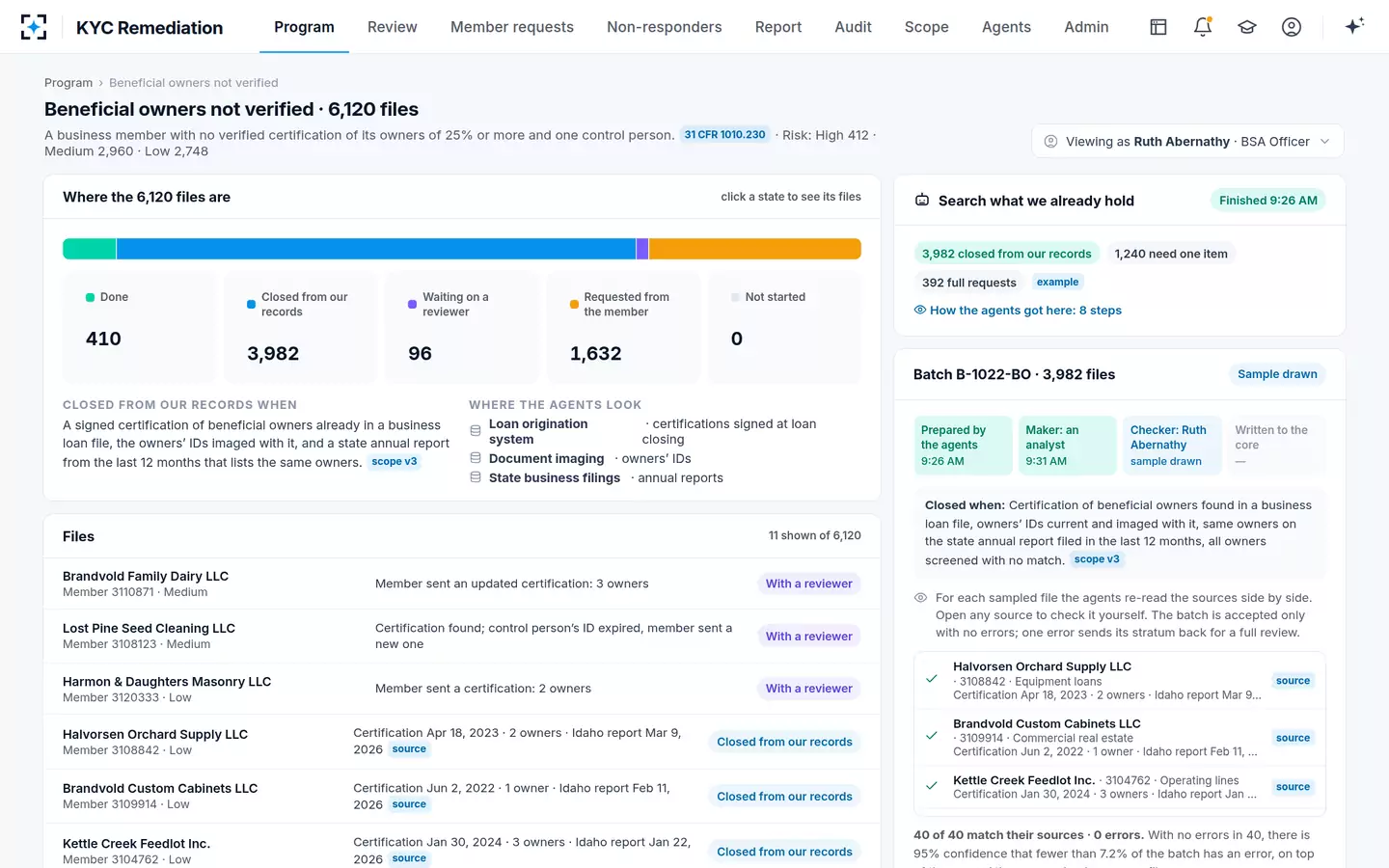Click the example tag next to 392 full requests
Screen dimensions: 1389x868
[x=1058, y=282]
